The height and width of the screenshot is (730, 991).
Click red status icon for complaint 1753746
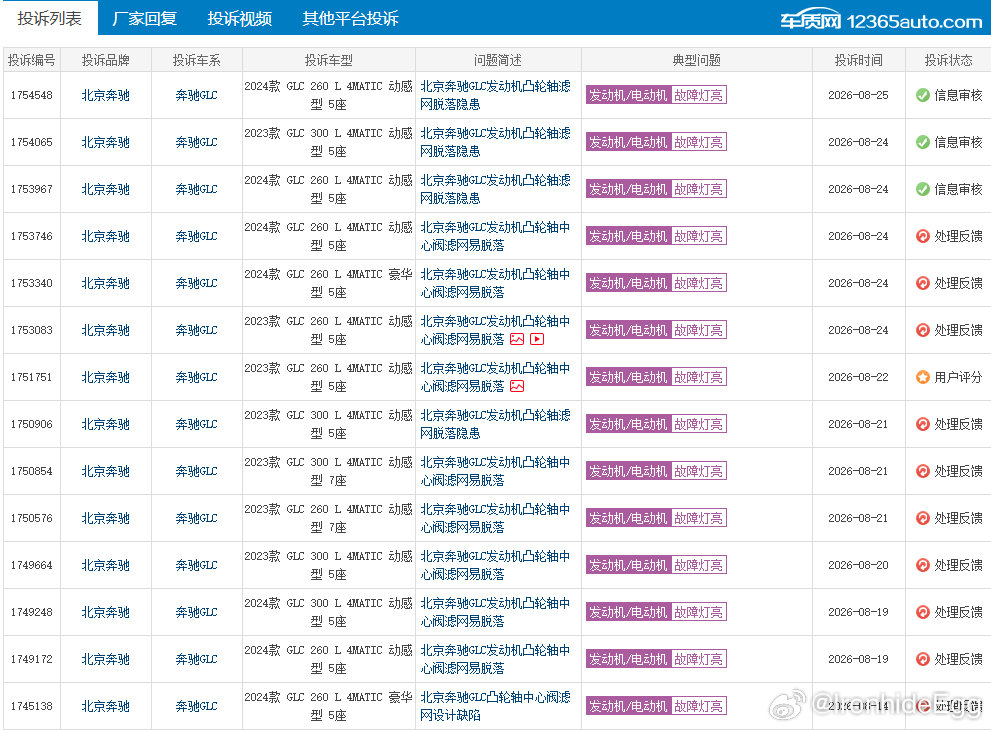(x=923, y=236)
